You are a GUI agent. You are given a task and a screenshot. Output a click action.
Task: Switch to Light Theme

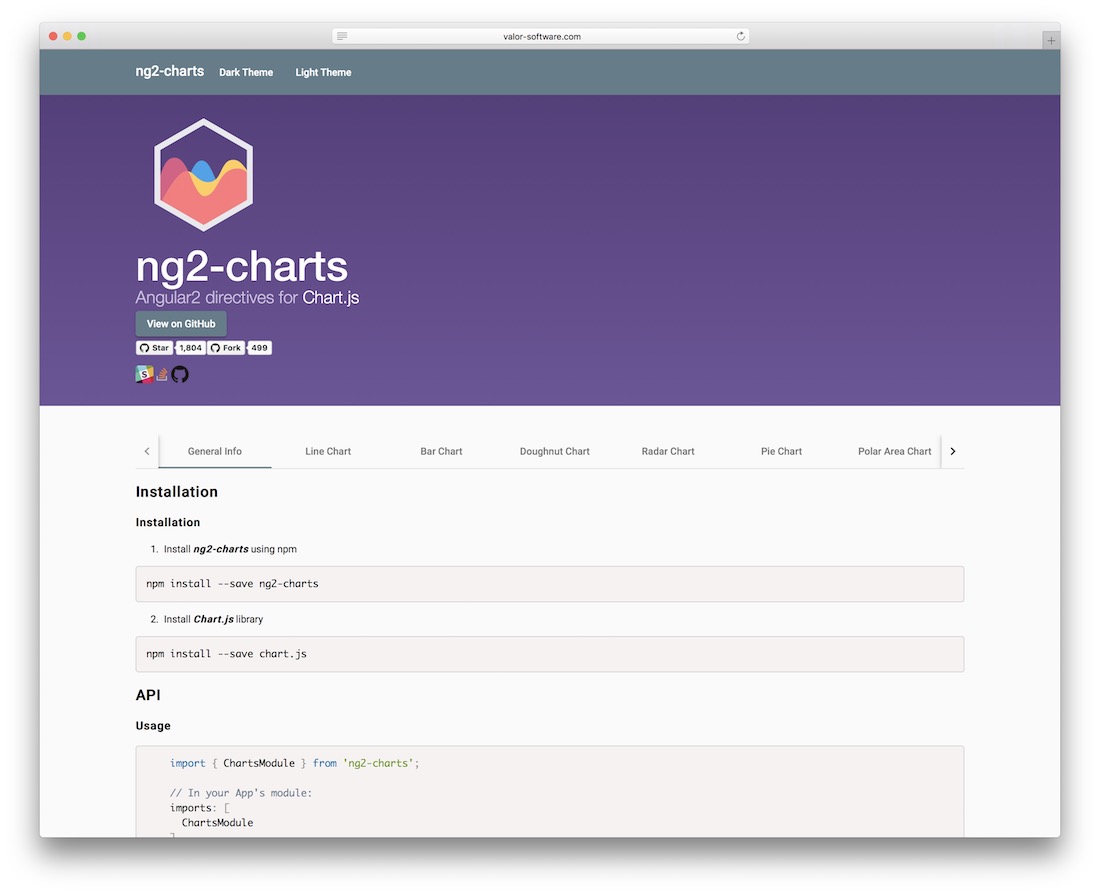coord(323,72)
